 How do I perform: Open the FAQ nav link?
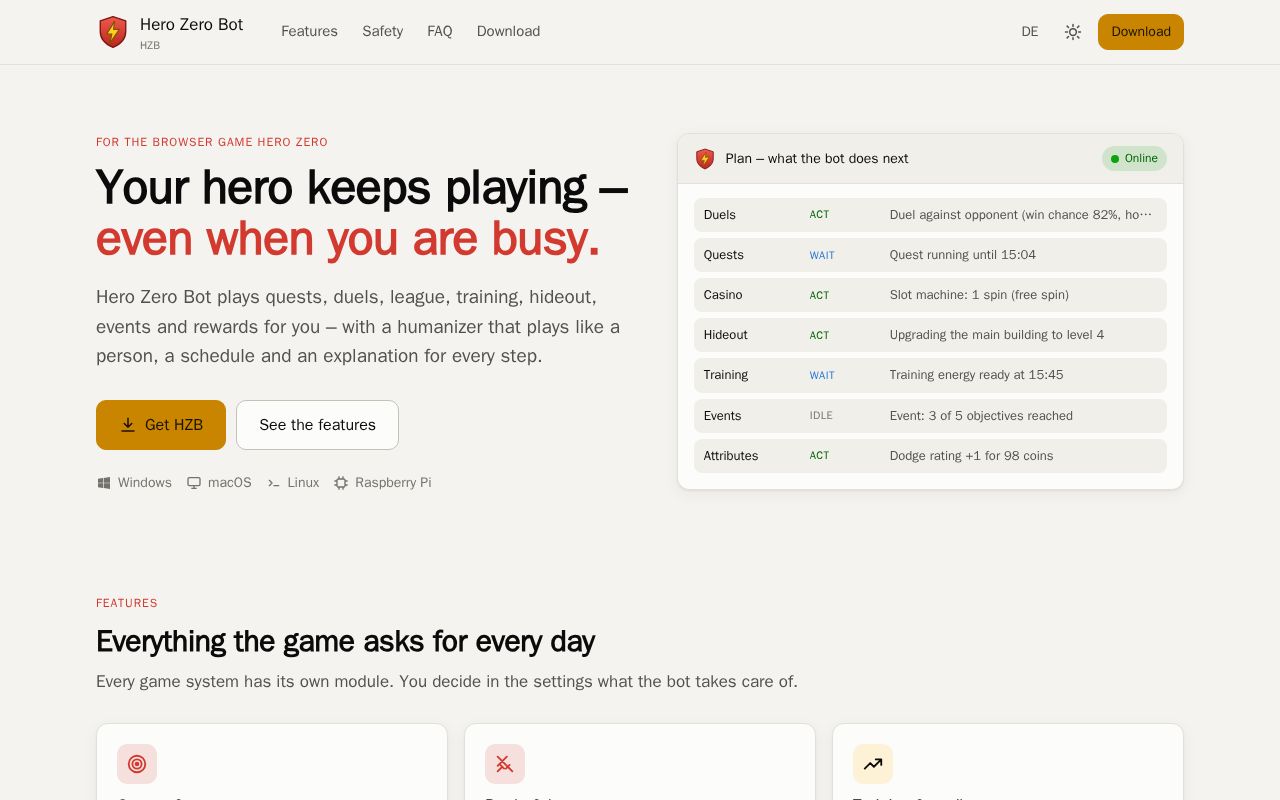(x=440, y=31)
